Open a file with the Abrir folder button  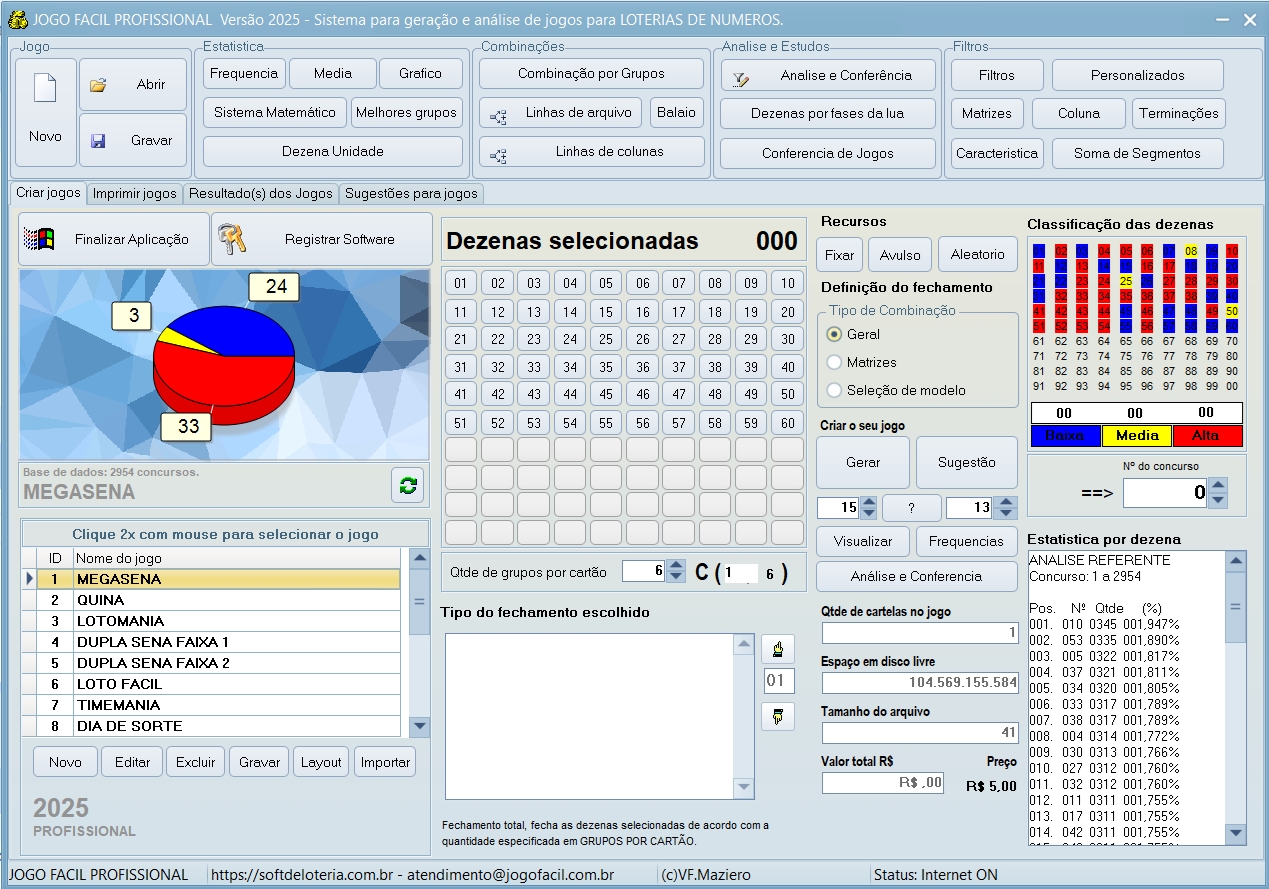[133, 85]
